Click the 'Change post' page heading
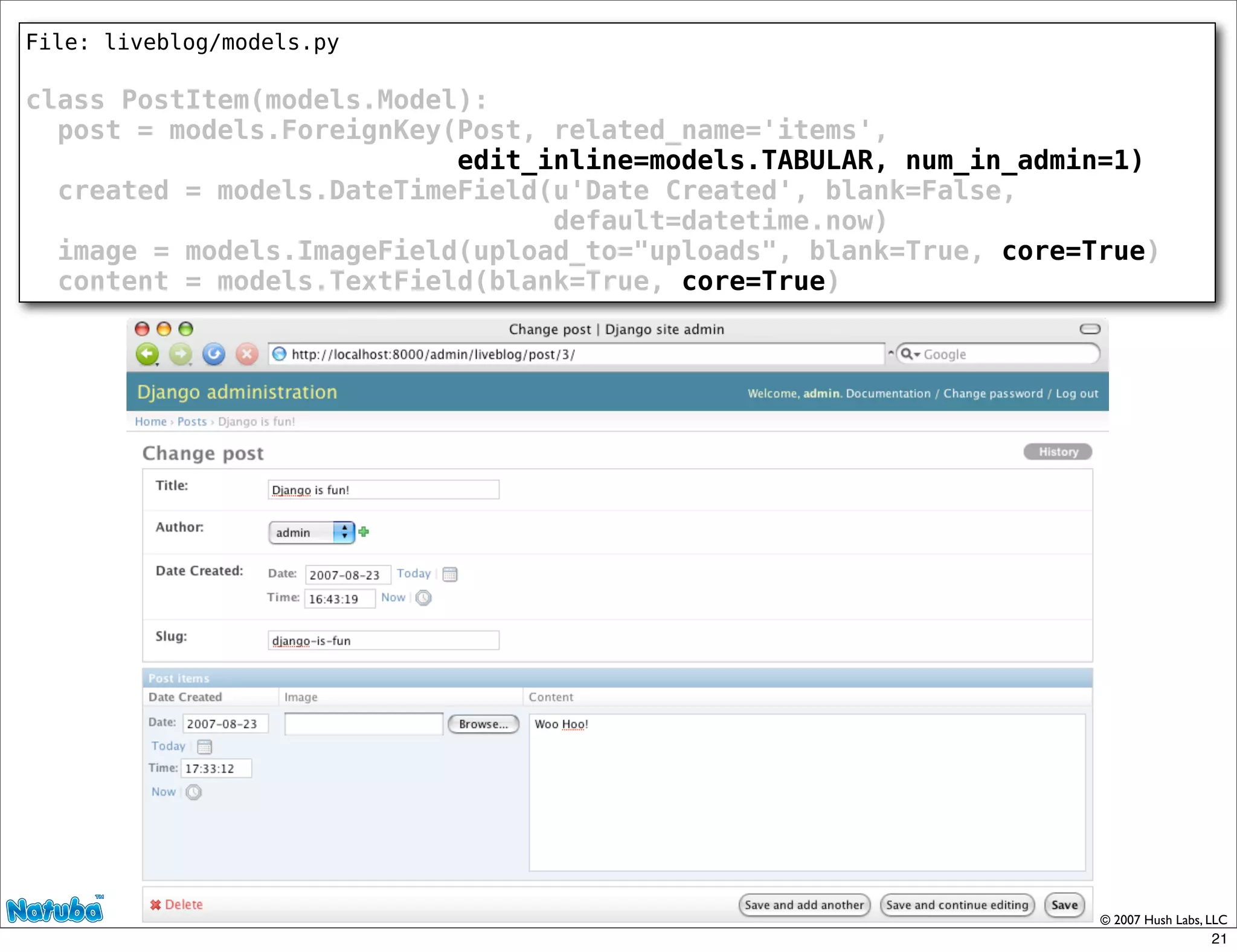 203,453
